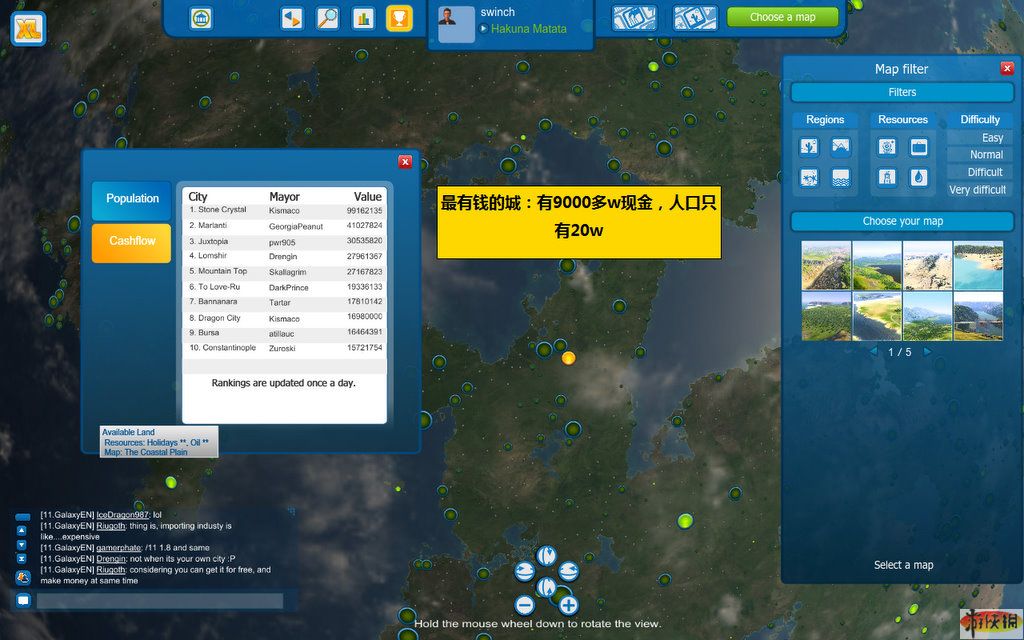The width and height of the screenshot is (1024, 640).
Task: Click the City column header
Action: [198, 196]
